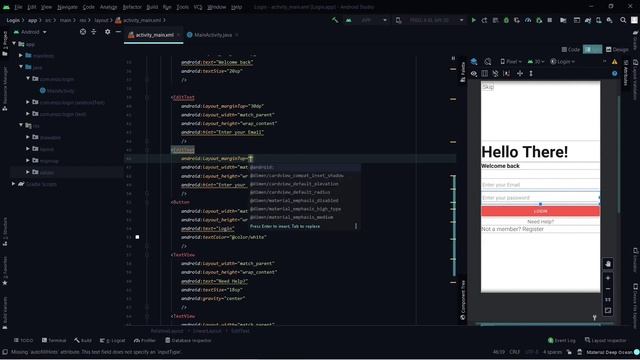
Task: Open Project panel settings gear
Action: point(107,32)
